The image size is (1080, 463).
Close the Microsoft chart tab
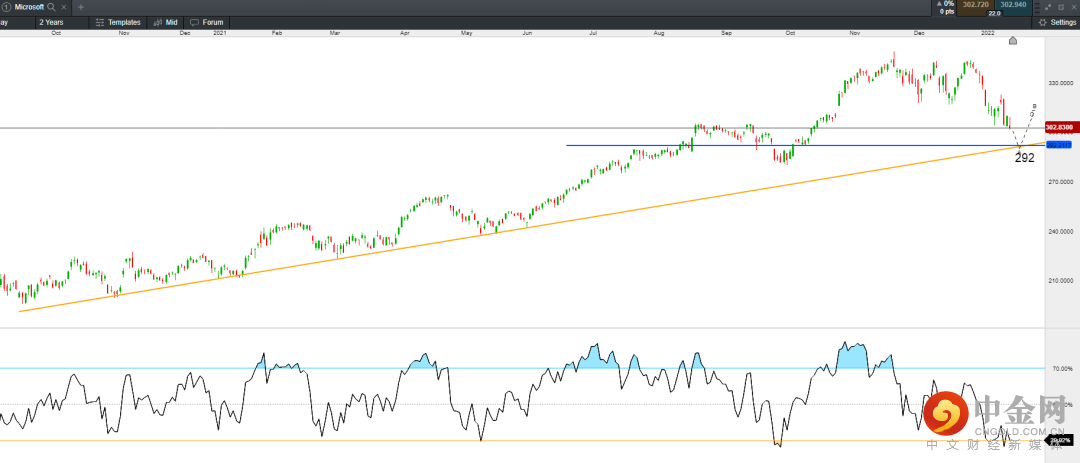pyautogui.click(x=65, y=7)
